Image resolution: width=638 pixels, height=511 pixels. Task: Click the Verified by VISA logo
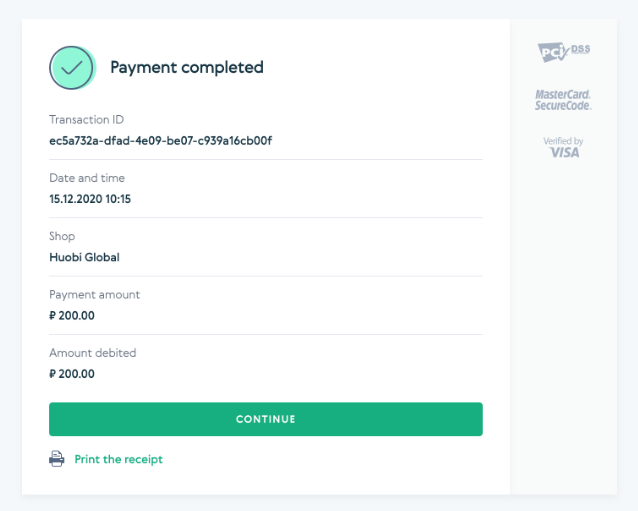coord(564,147)
